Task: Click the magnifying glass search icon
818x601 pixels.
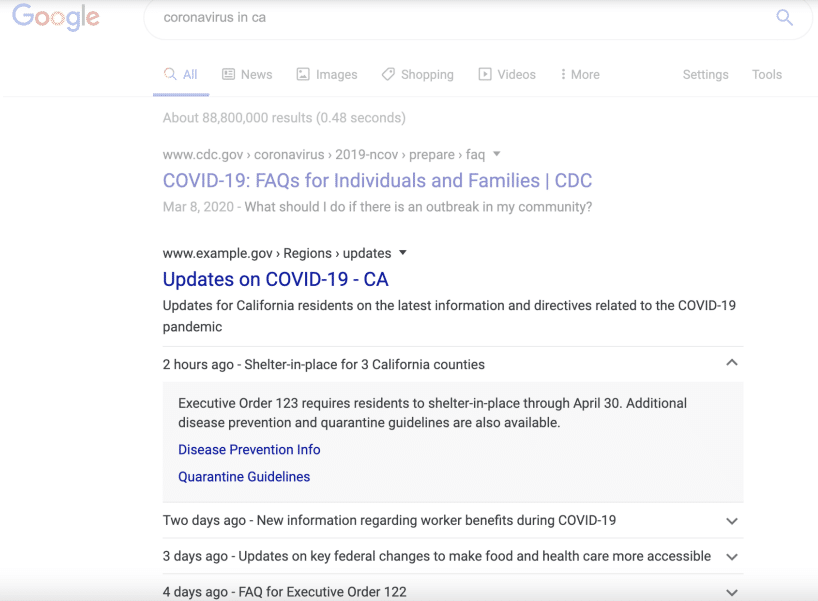Action: point(785,17)
